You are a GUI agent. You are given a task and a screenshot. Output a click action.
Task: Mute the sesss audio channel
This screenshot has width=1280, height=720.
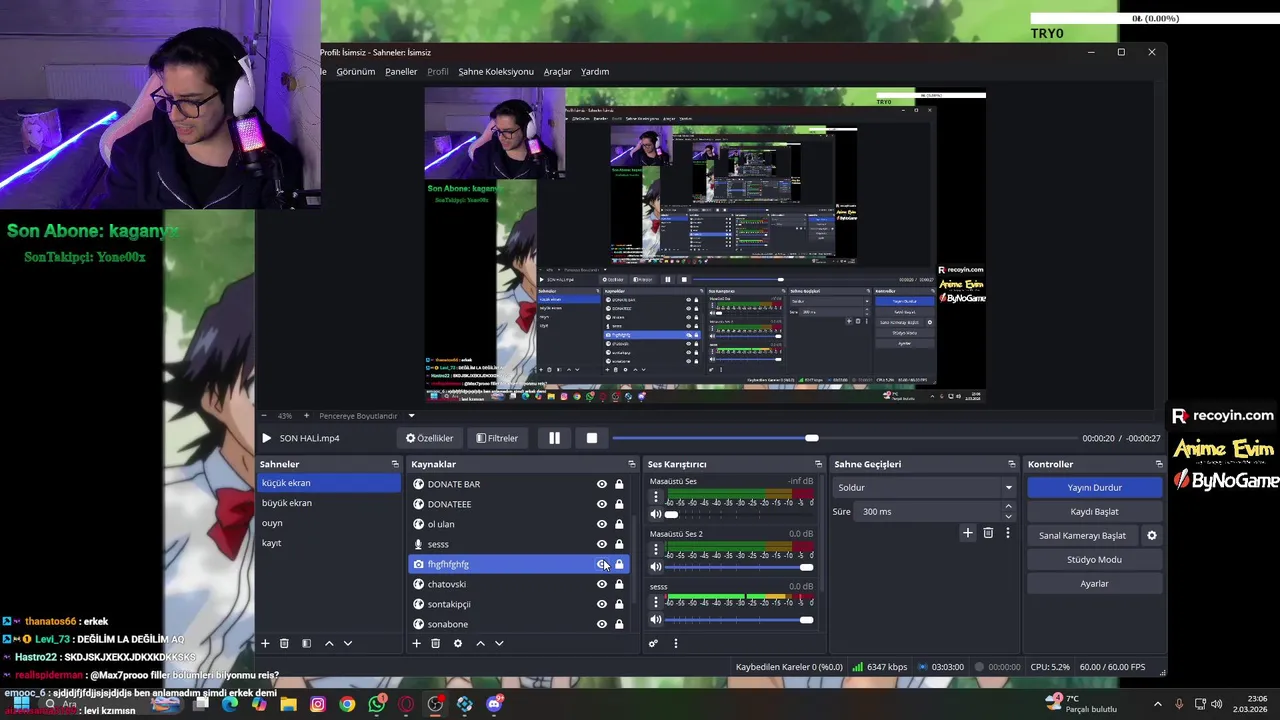coord(656,620)
